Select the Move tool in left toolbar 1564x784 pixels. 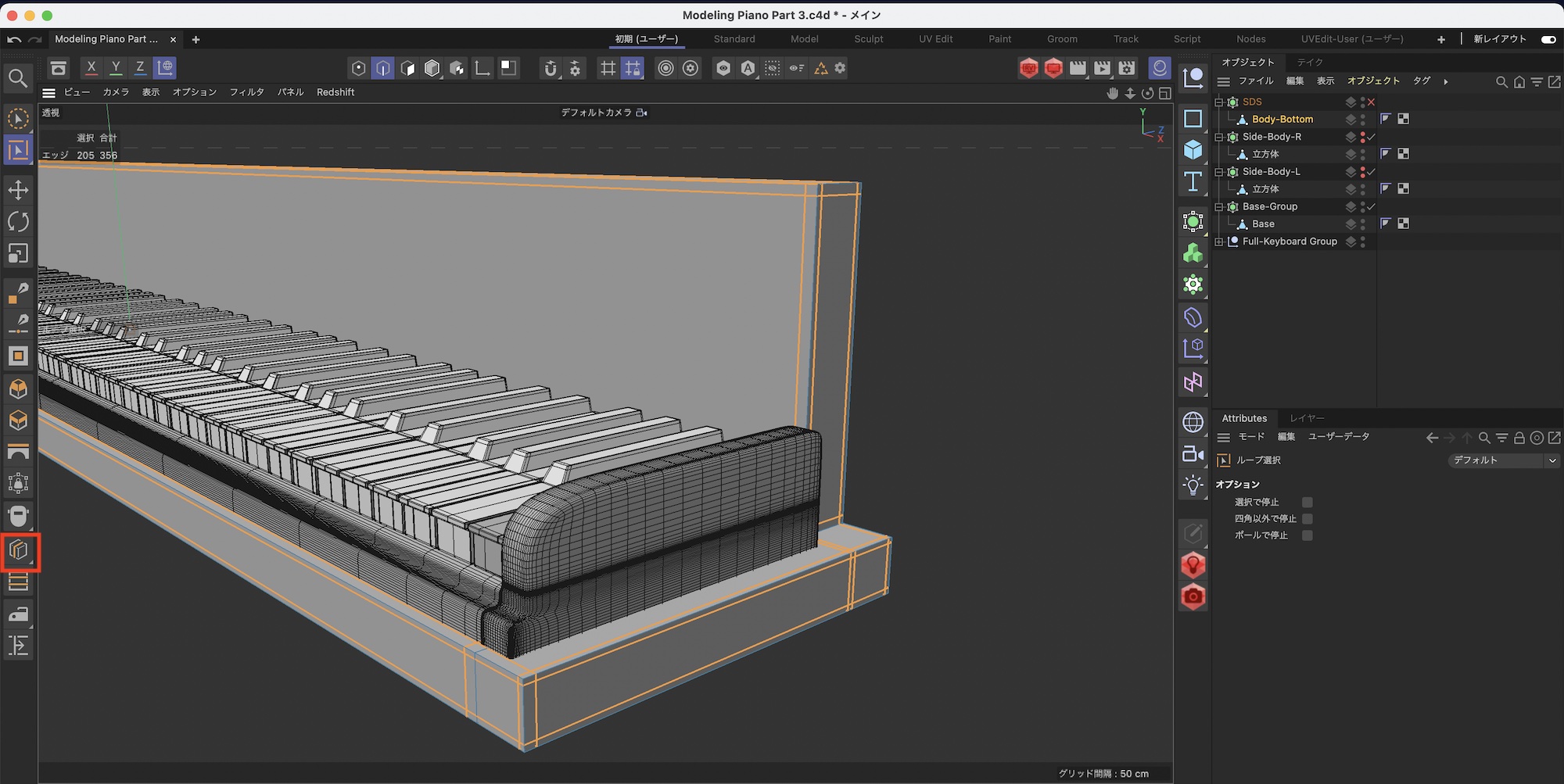pos(18,190)
